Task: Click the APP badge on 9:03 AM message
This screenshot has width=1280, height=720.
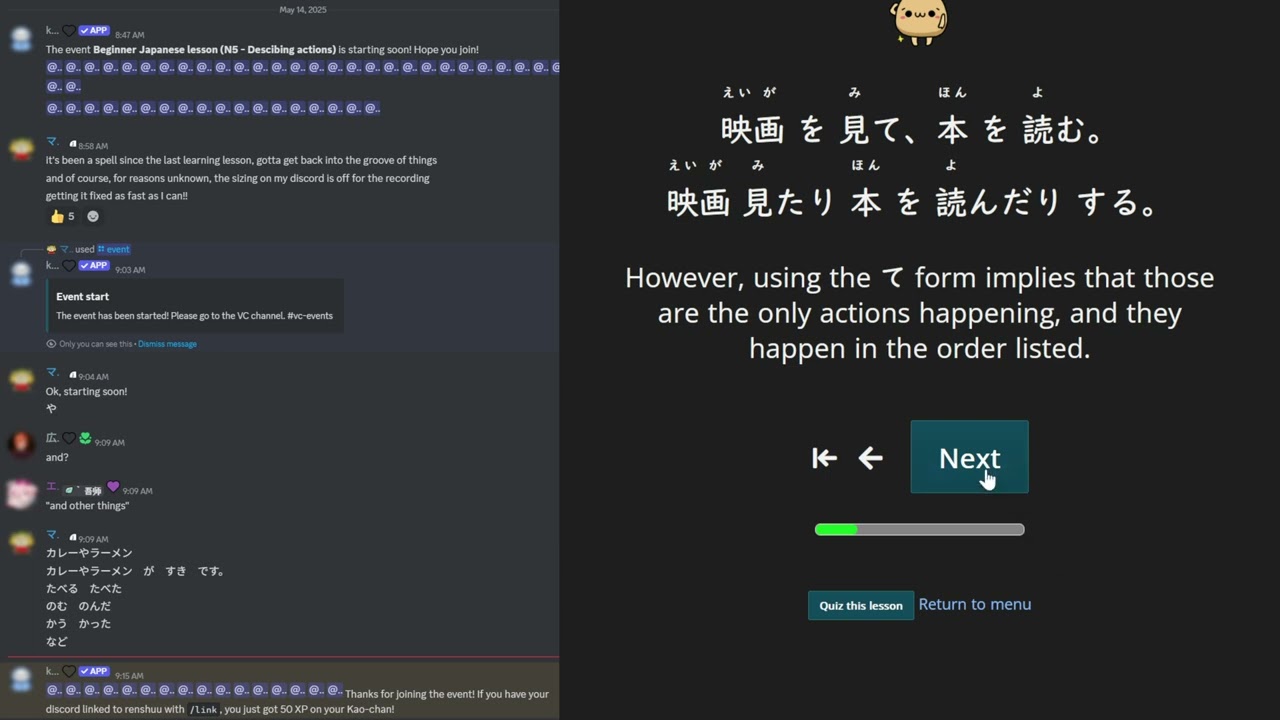Action: (94, 266)
